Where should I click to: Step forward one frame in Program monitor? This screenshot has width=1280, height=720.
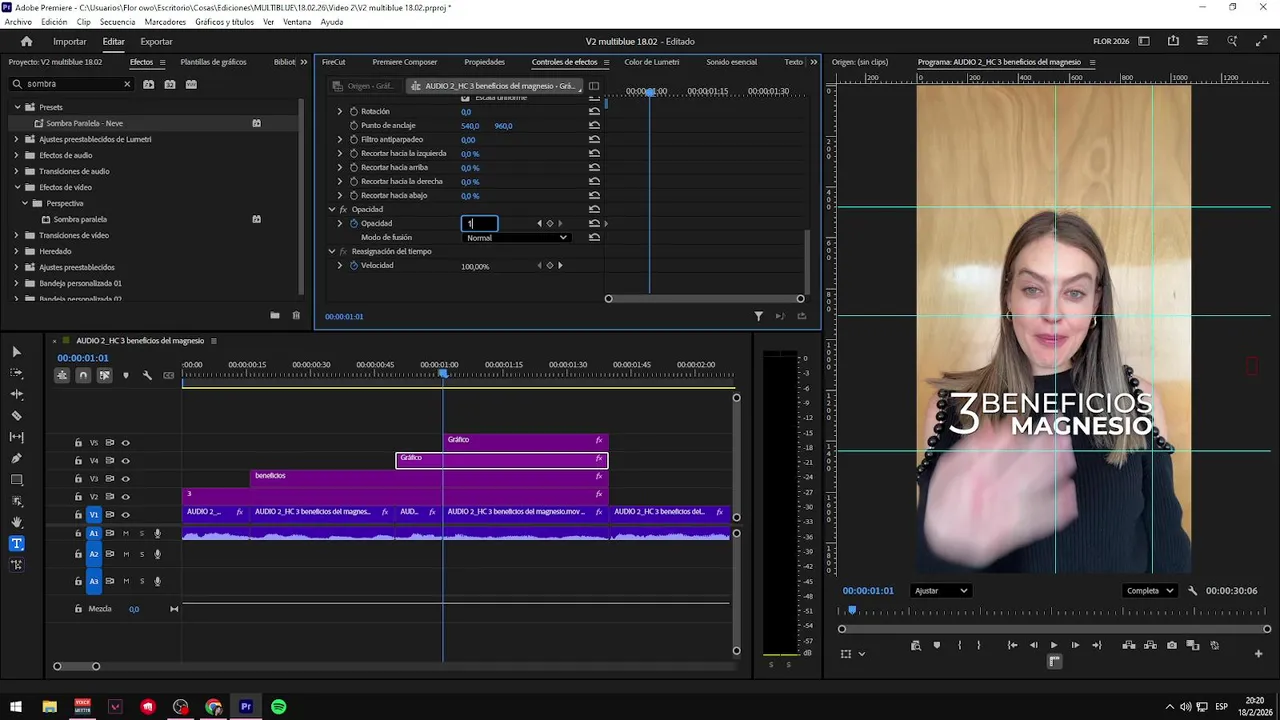tap(1075, 645)
